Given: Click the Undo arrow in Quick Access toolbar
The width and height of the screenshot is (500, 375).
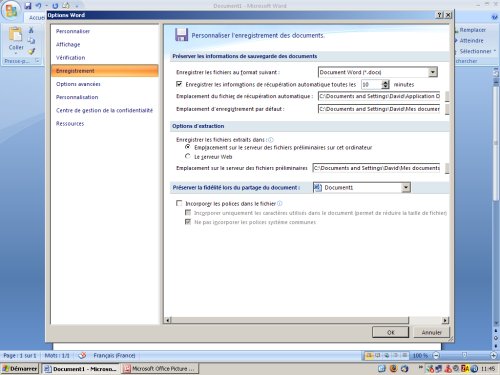Looking at the screenshot, I should pyautogui.click(x=39, y=6).
